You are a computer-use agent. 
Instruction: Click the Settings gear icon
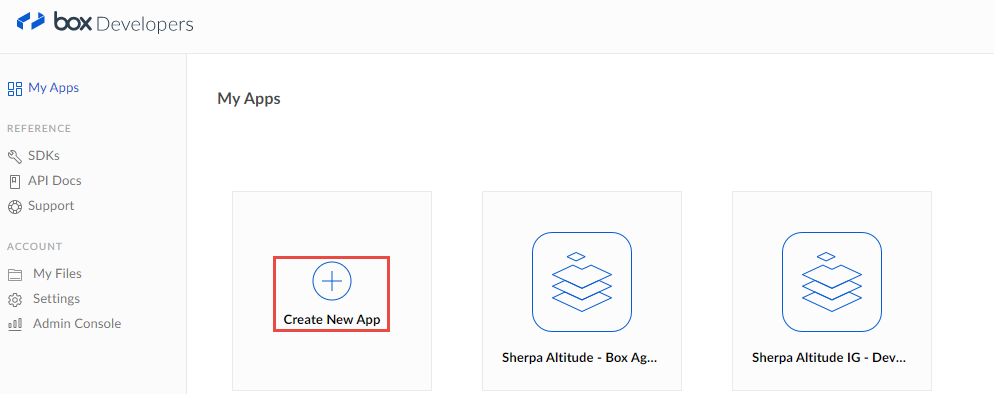15,299
